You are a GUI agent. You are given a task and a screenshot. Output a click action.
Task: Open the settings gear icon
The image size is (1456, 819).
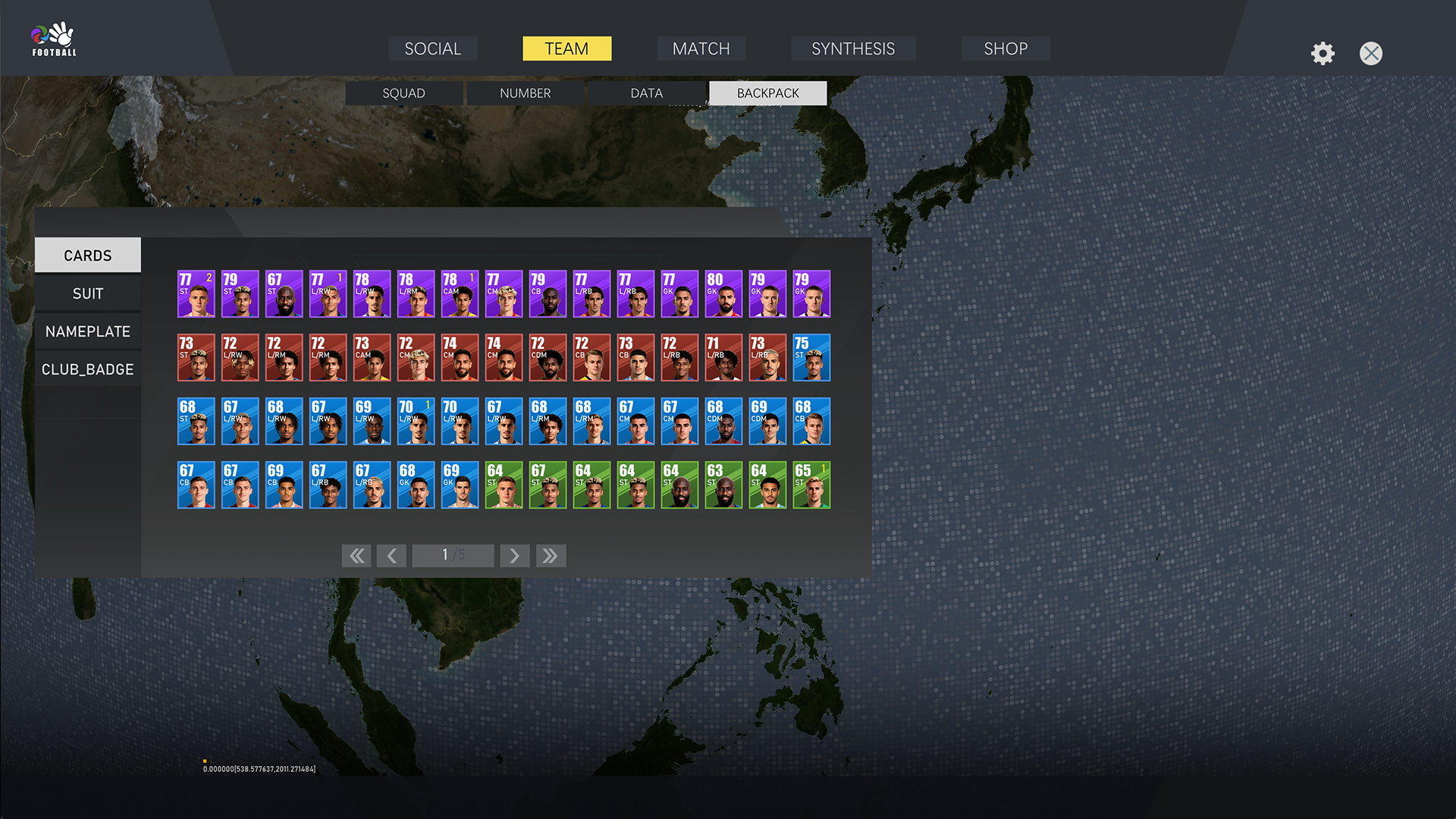[x=1323, y=53]
